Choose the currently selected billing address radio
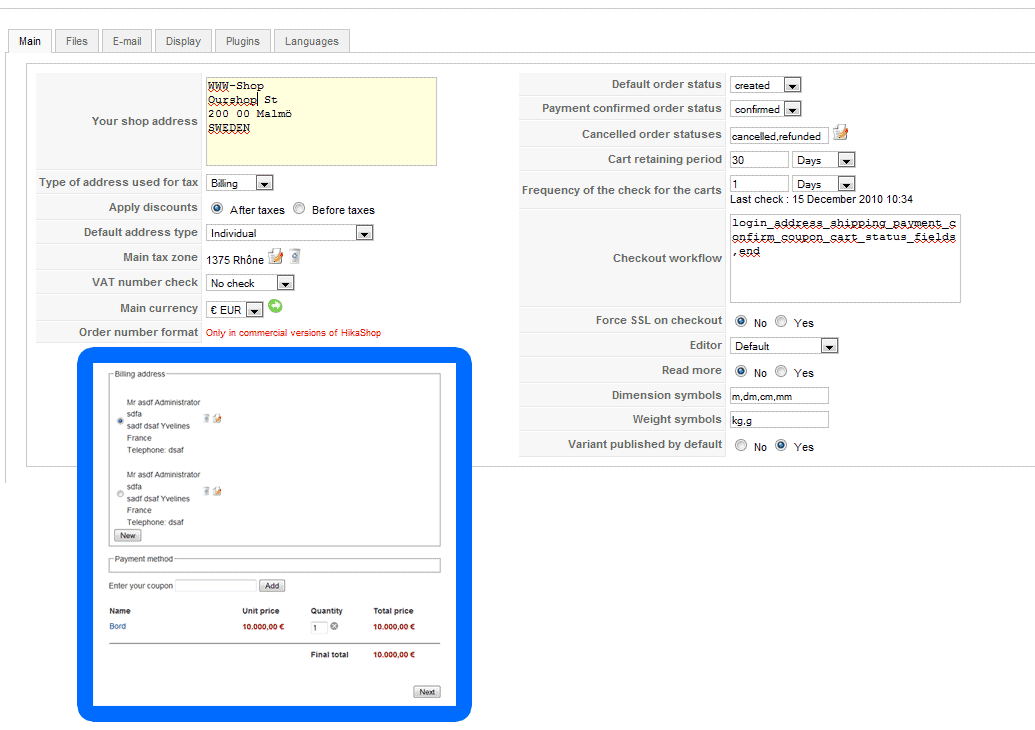 pyautogui.click(x=120, y=420)
